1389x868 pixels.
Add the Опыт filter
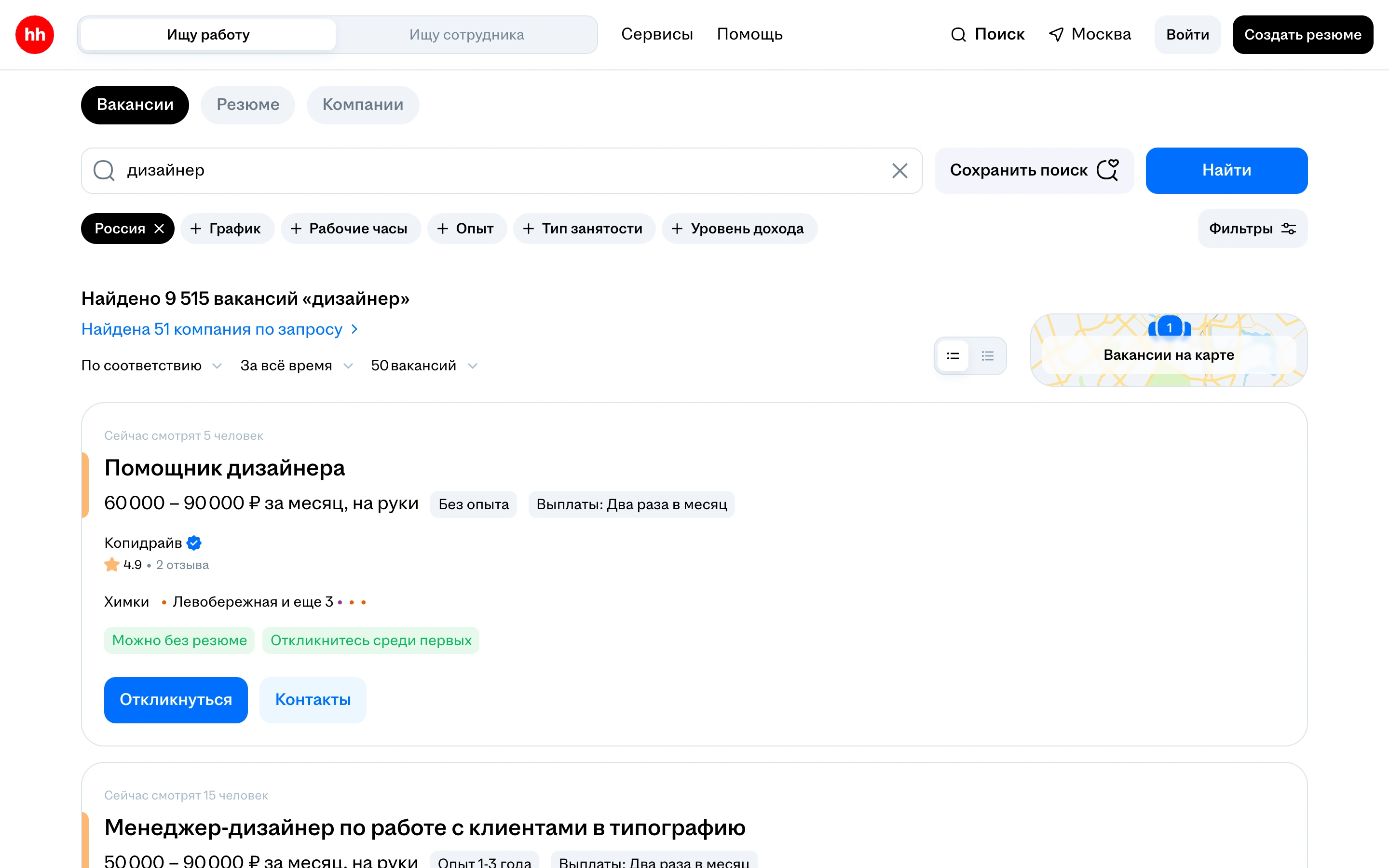coord(467,229)
